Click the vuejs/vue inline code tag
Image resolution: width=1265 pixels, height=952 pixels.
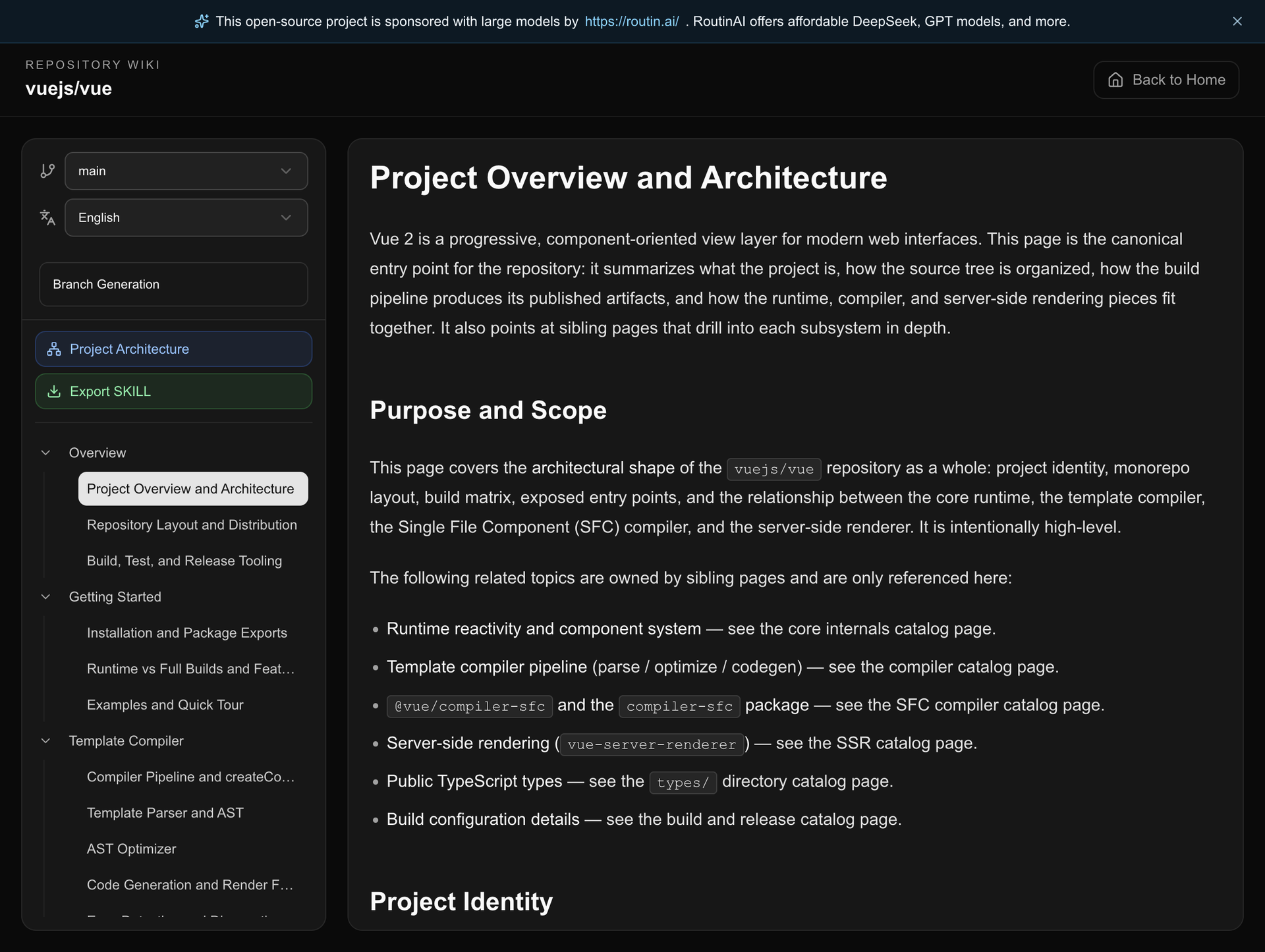[x=774, y=469]
